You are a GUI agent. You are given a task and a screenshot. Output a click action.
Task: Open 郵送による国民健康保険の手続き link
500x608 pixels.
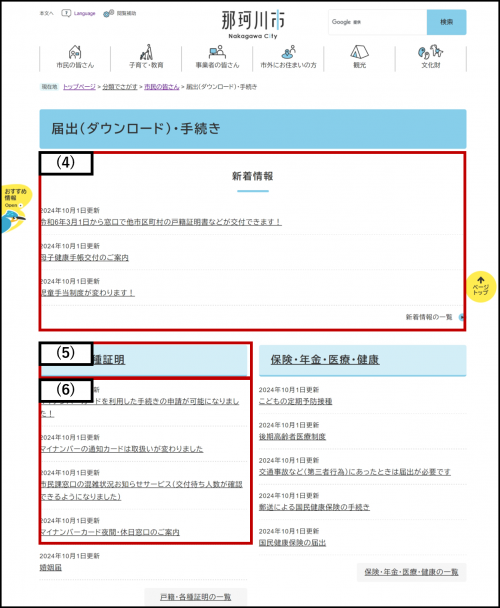[314, 507]
